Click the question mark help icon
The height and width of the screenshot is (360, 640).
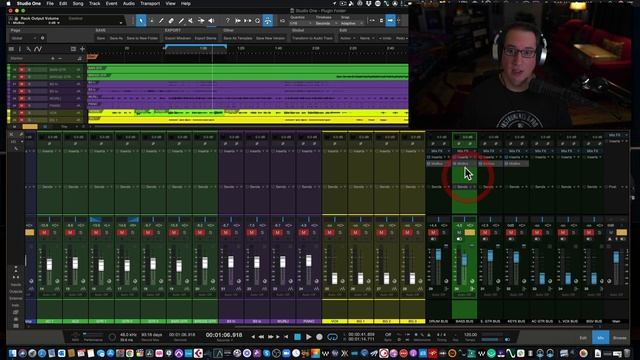[228, 20]
